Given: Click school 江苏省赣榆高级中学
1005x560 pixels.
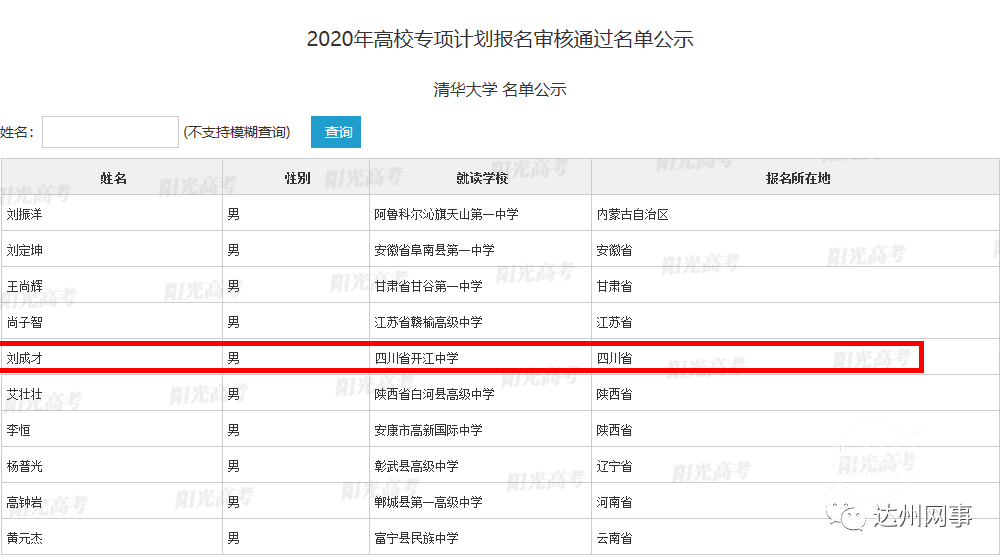Looking at the screenshot, I should [x=428, y=322].
